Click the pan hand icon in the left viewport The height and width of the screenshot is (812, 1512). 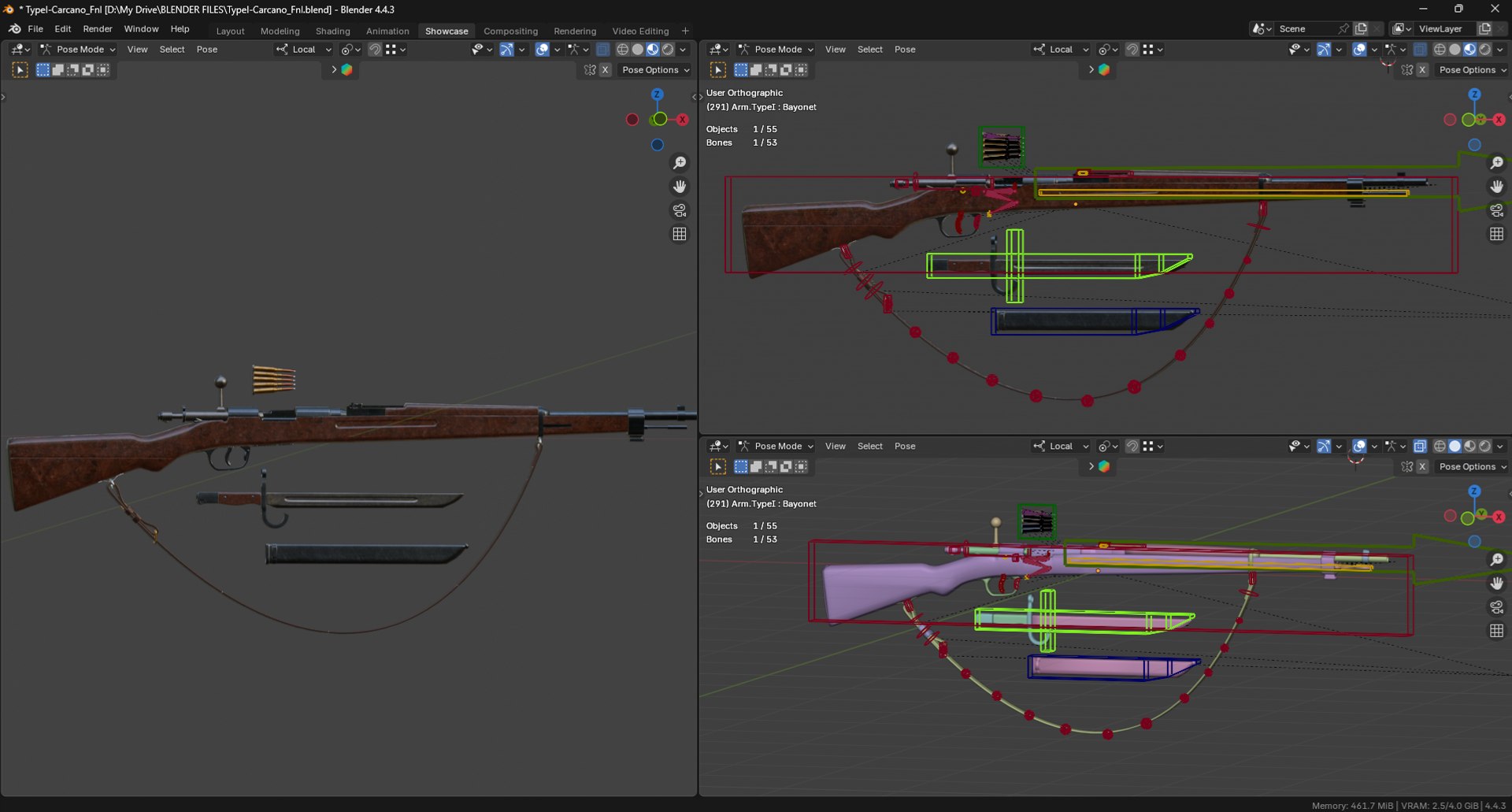(679, 187)
